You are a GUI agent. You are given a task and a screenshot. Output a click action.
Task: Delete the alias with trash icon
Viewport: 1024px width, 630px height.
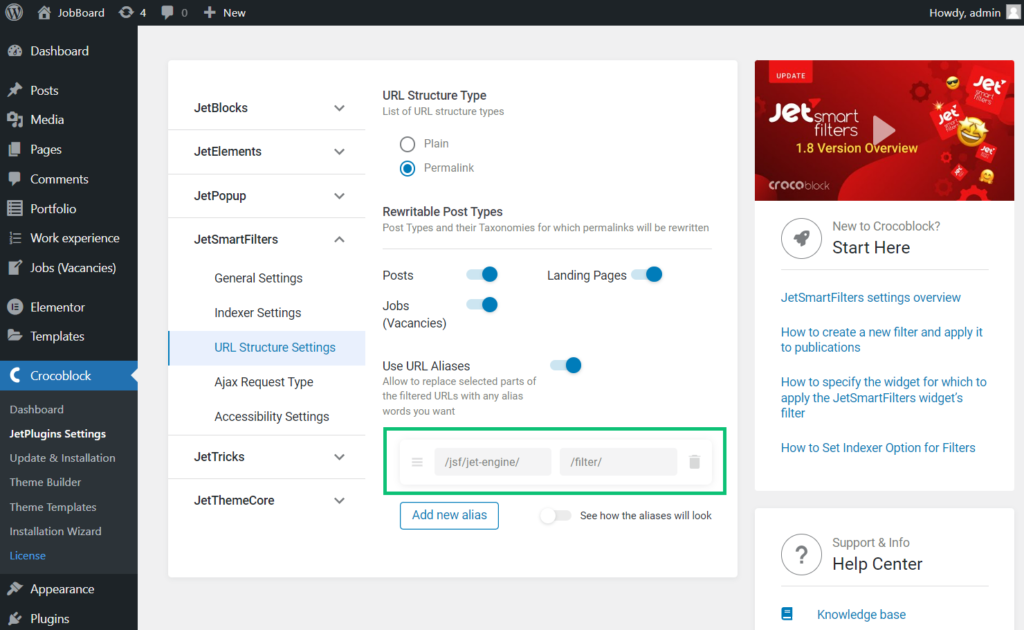pos(694,462)
